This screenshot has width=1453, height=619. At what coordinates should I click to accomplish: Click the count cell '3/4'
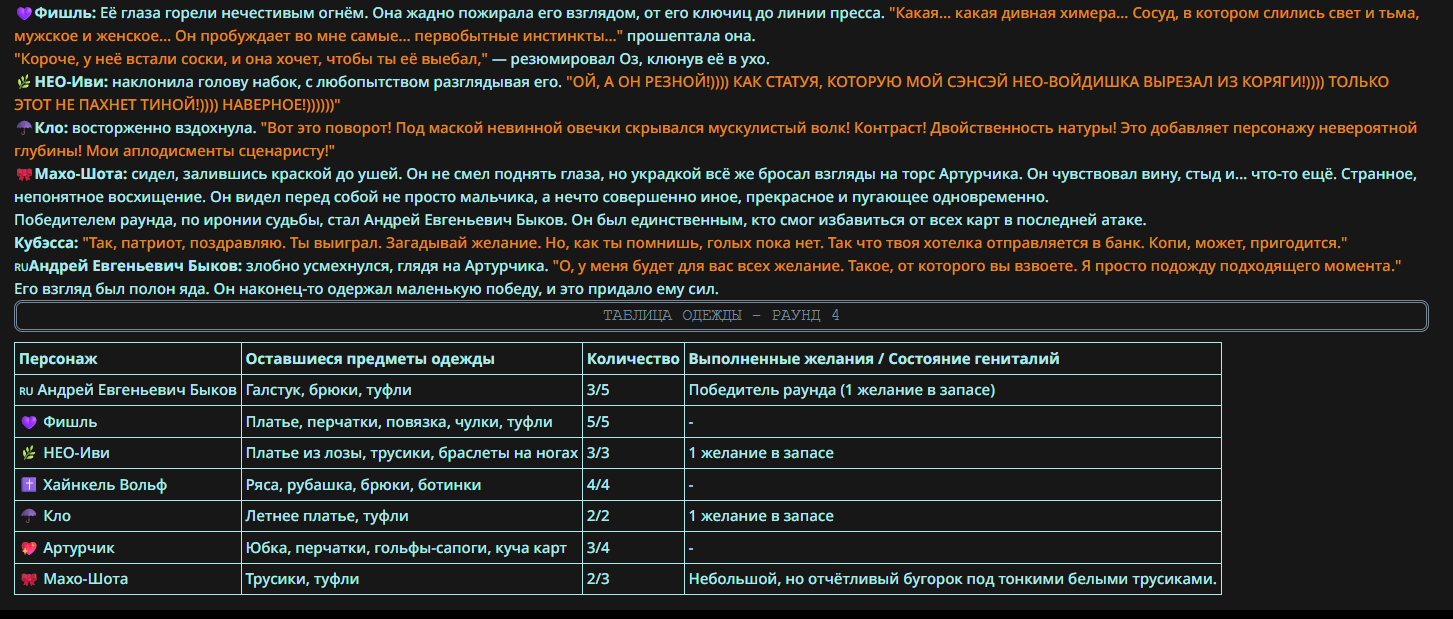[x=634, y=549]
